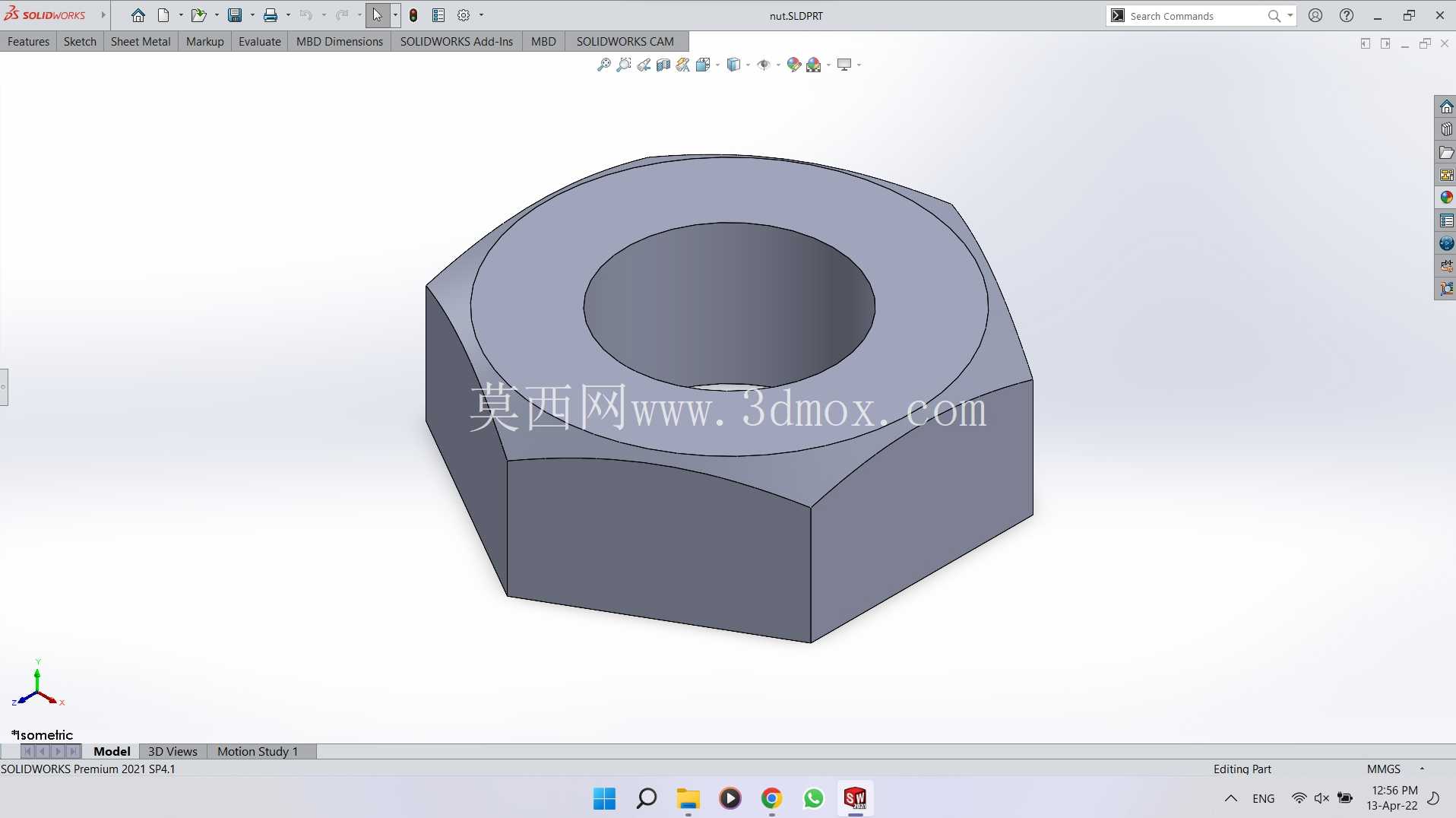
Task: Switch to the Features tab
Action: [28, 42]
